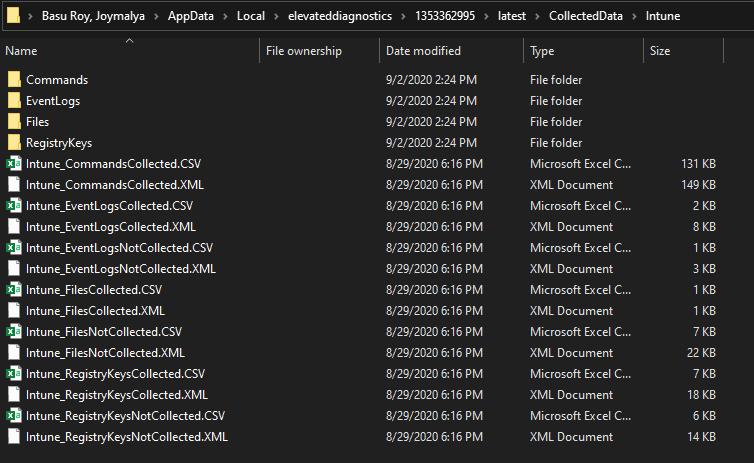Navigate to 1353362995 in address bar
Image resolution: width=754 pixels, height=463 pixels.
coord(445,16)
